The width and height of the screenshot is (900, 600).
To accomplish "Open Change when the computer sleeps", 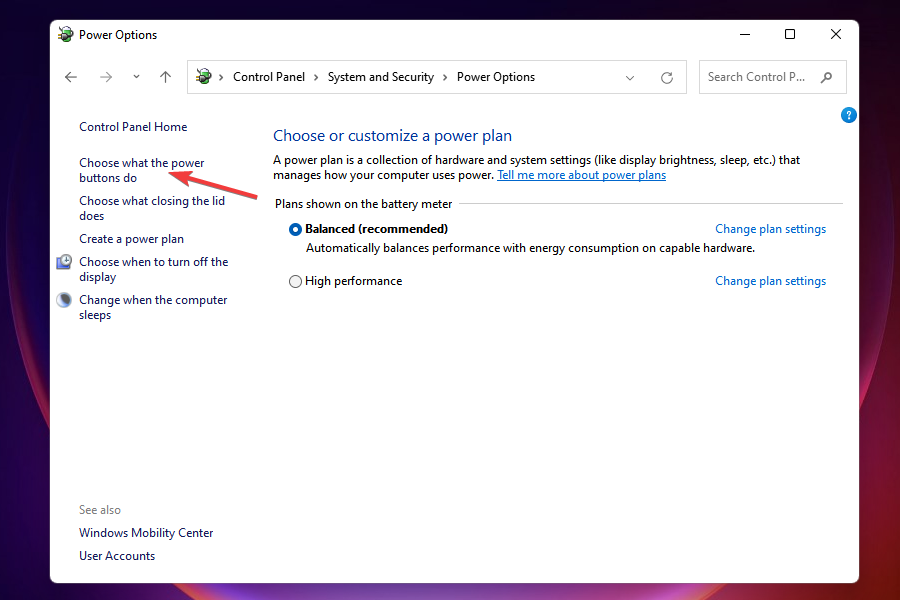I will 153,307.
